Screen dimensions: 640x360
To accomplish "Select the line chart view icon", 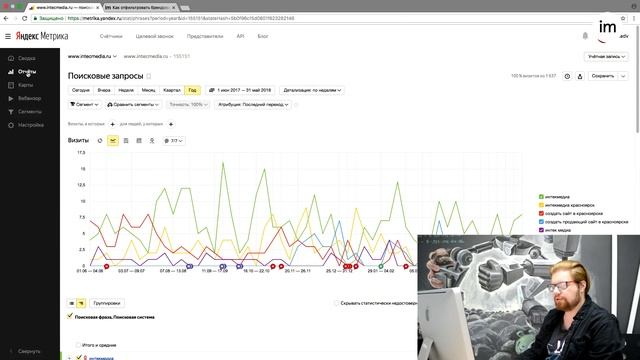I will tap(113, 140).
